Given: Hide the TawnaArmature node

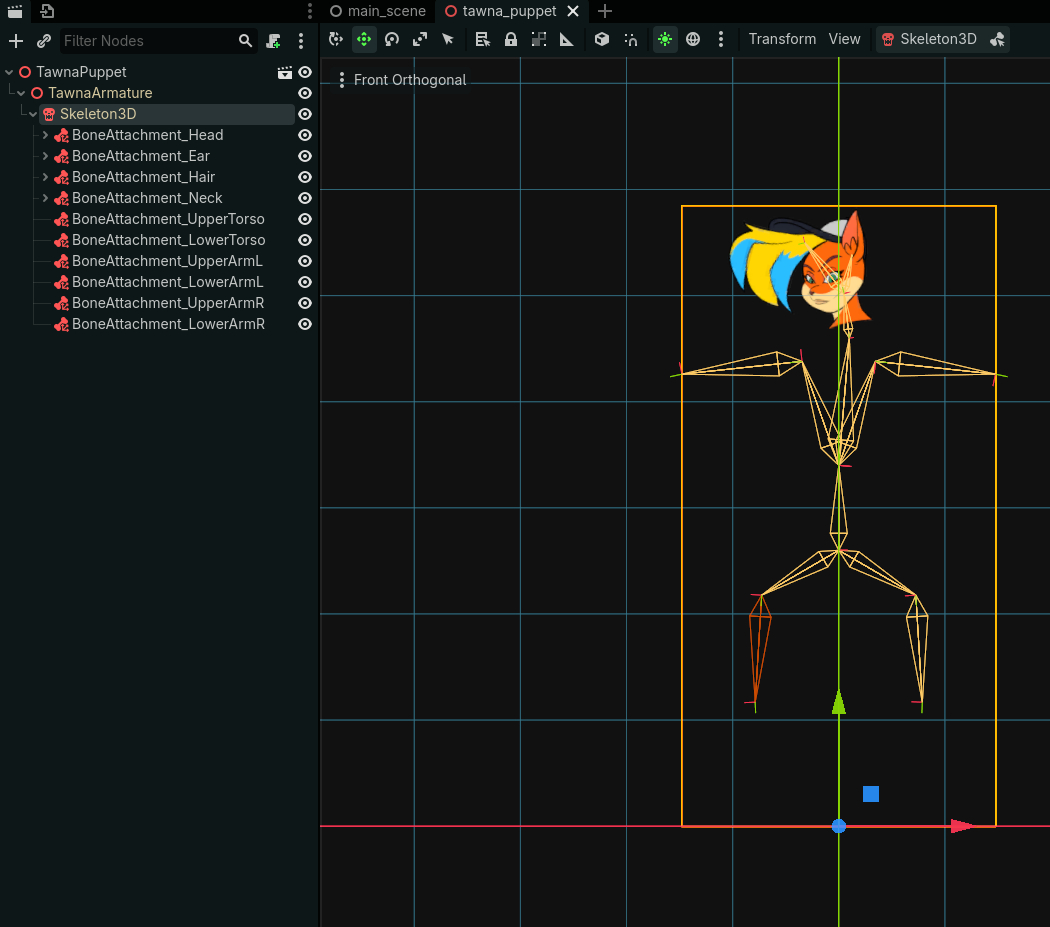Looking at the screenshot, I should point(305,93).
